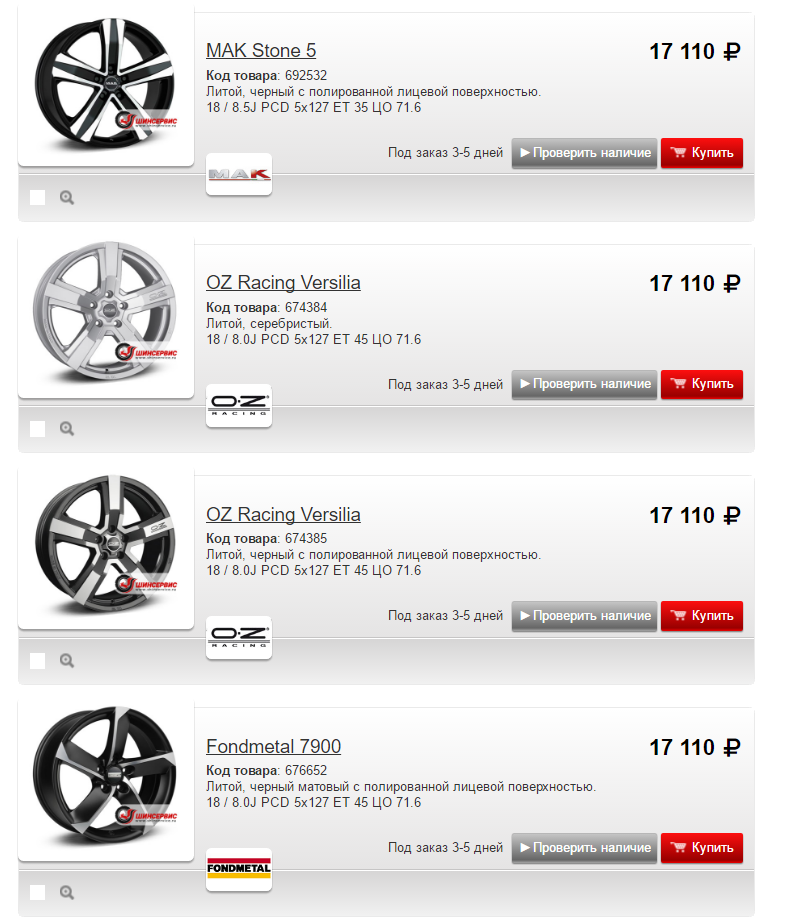Click magnifier icon under Fondmetal 7900 wheel

(x=67, y=892)
